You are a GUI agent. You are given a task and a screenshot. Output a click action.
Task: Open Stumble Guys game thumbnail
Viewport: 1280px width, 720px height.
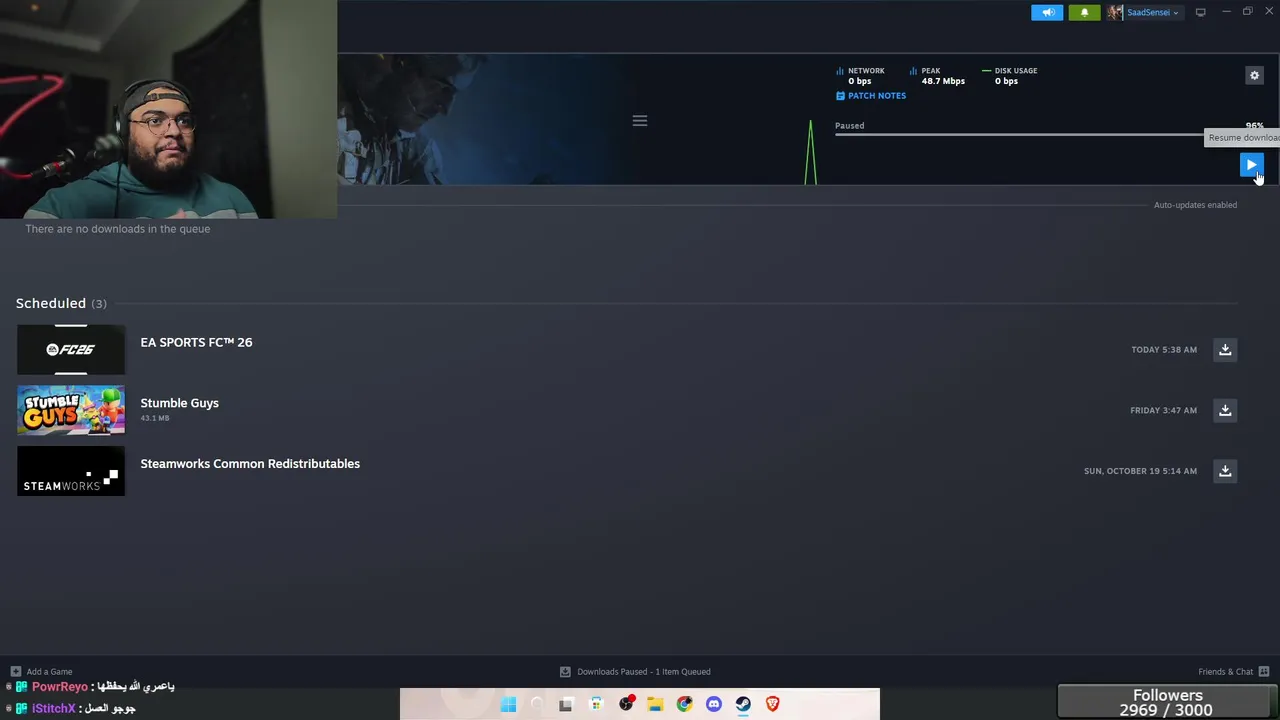[x=71, y=410]
